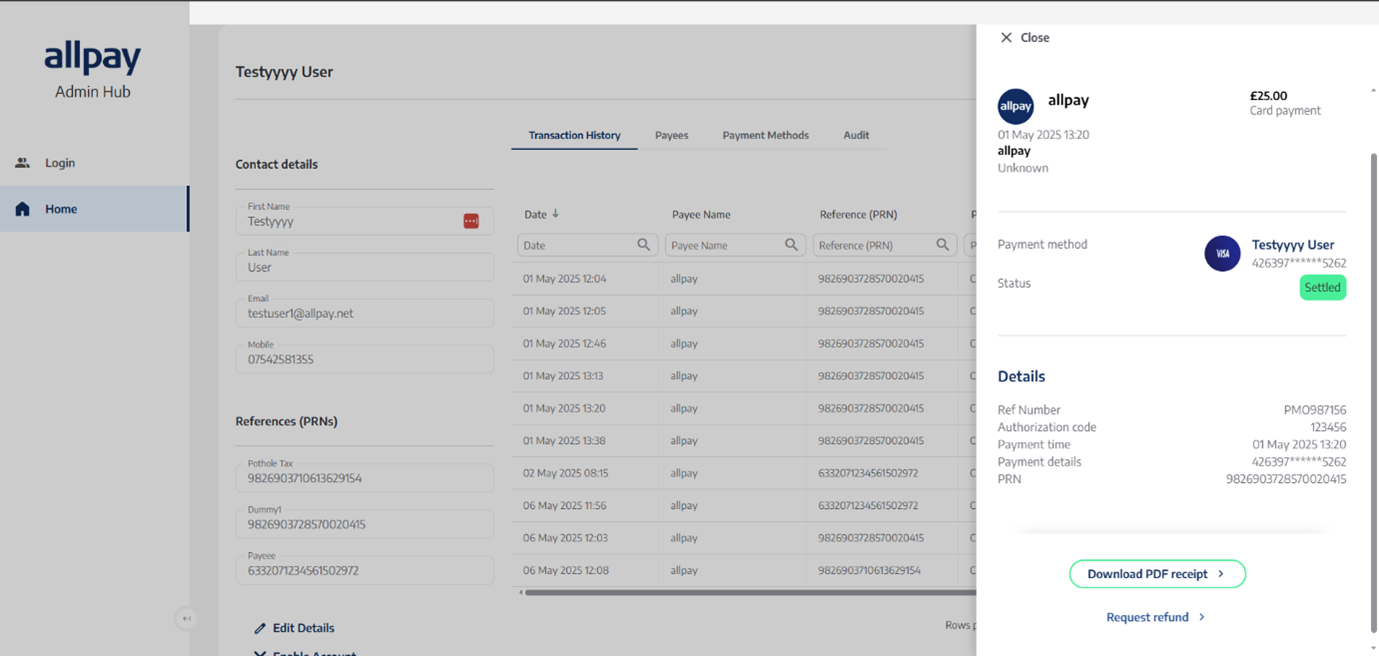This screenshot has height=656, width=1379.
Task: Click the arrow in Download PDF receipt
Action: point(1221,574)
